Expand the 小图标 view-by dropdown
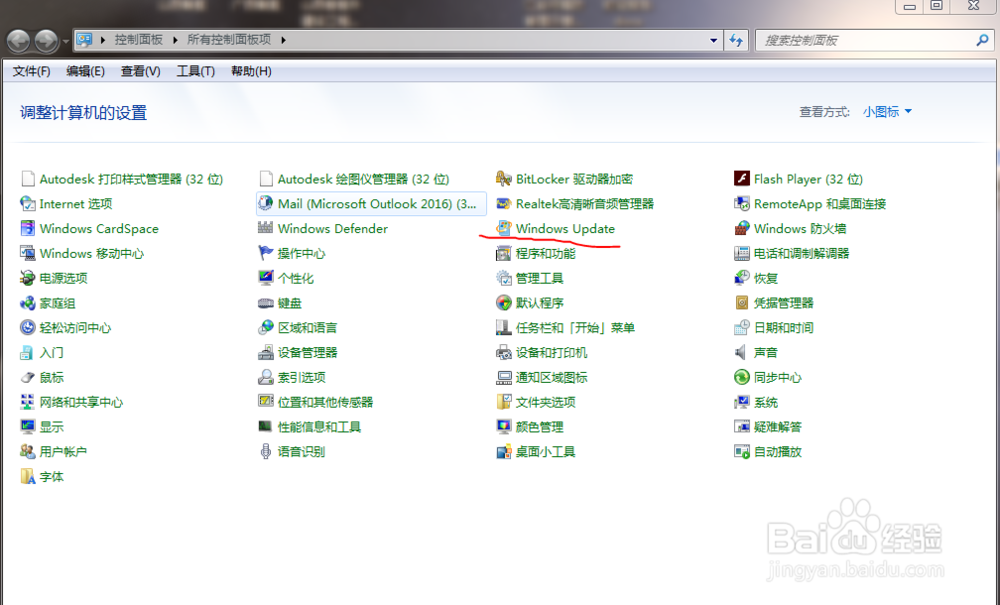 tap(887, 112)
